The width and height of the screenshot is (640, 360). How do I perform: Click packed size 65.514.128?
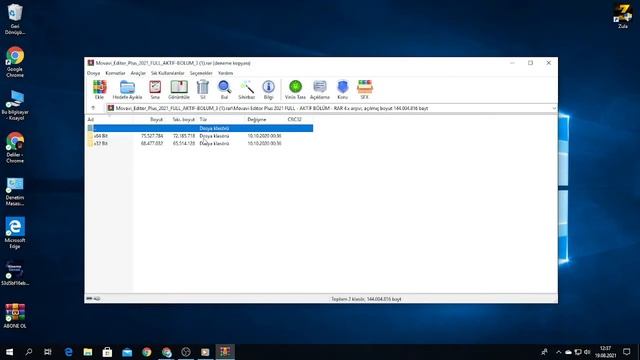coord(184,144)
